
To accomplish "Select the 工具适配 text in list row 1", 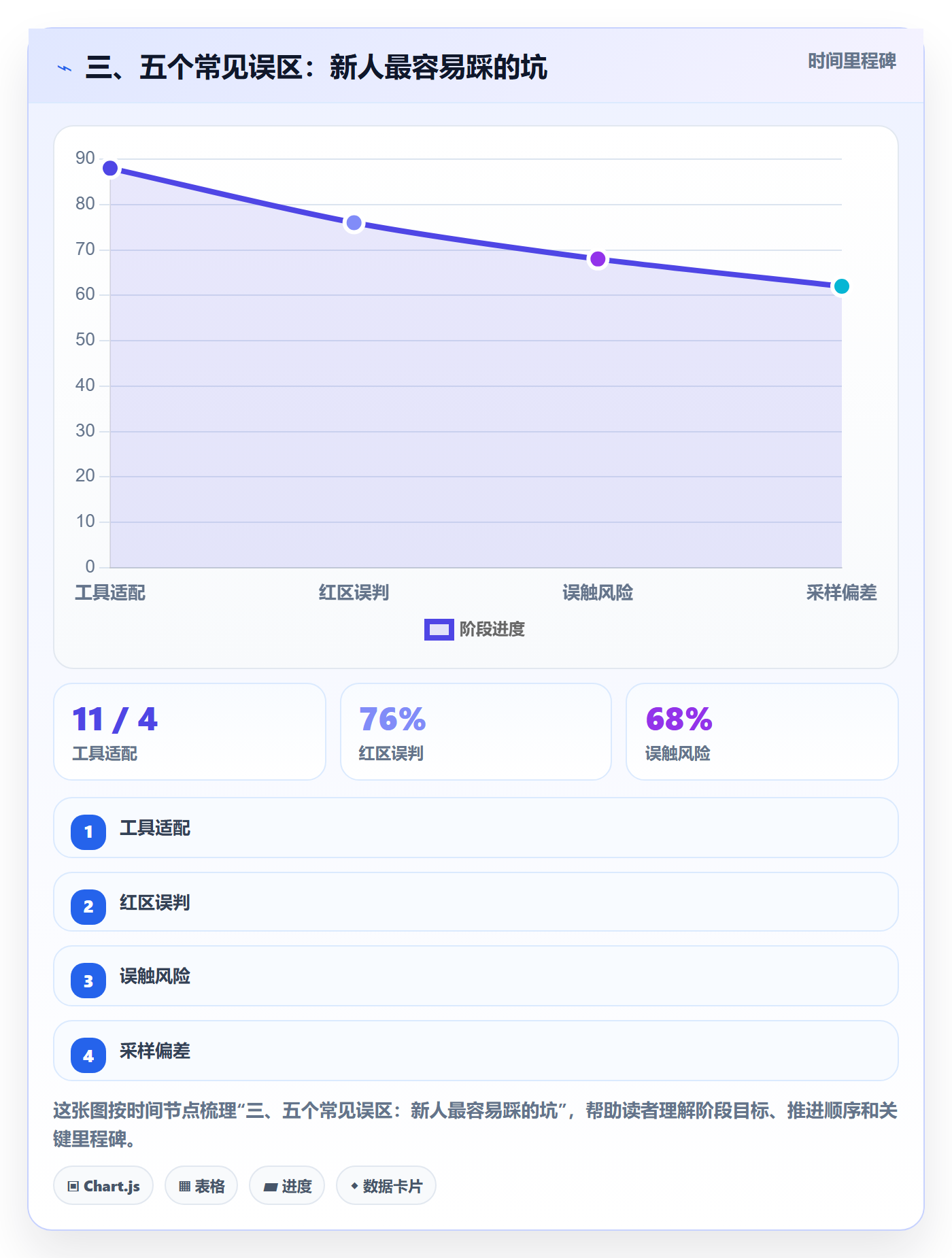I will [155, 828].
